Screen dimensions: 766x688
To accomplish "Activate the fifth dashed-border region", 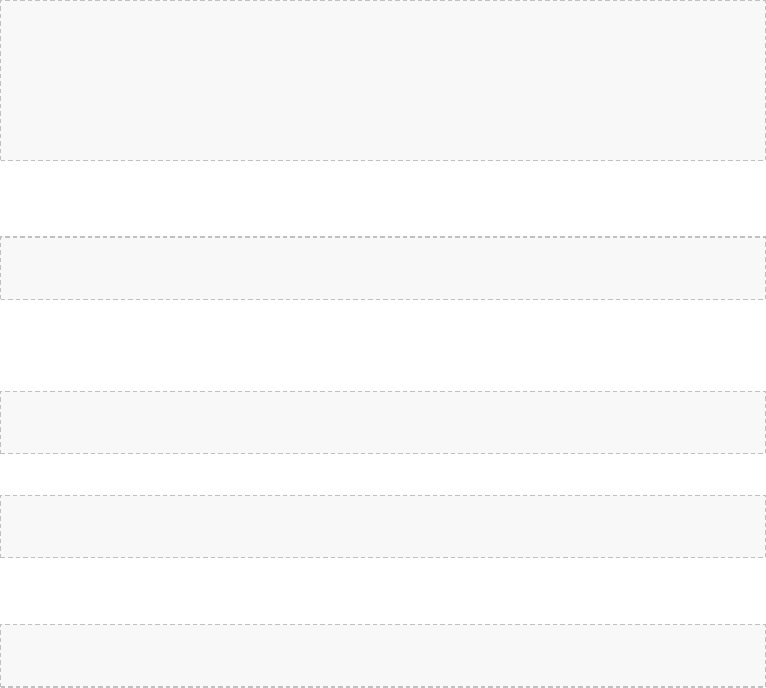I will tap(383, 656).
